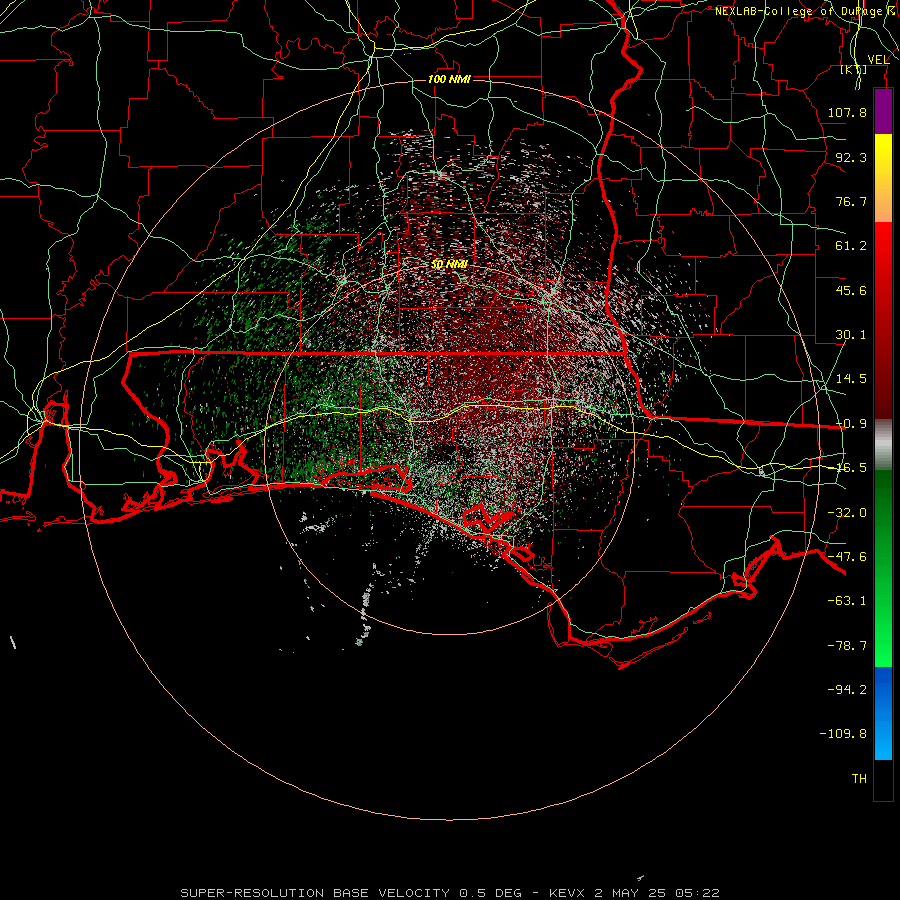Select the 61.2 velocity legend value
This screenshot has height=900, width=900.
851,246
